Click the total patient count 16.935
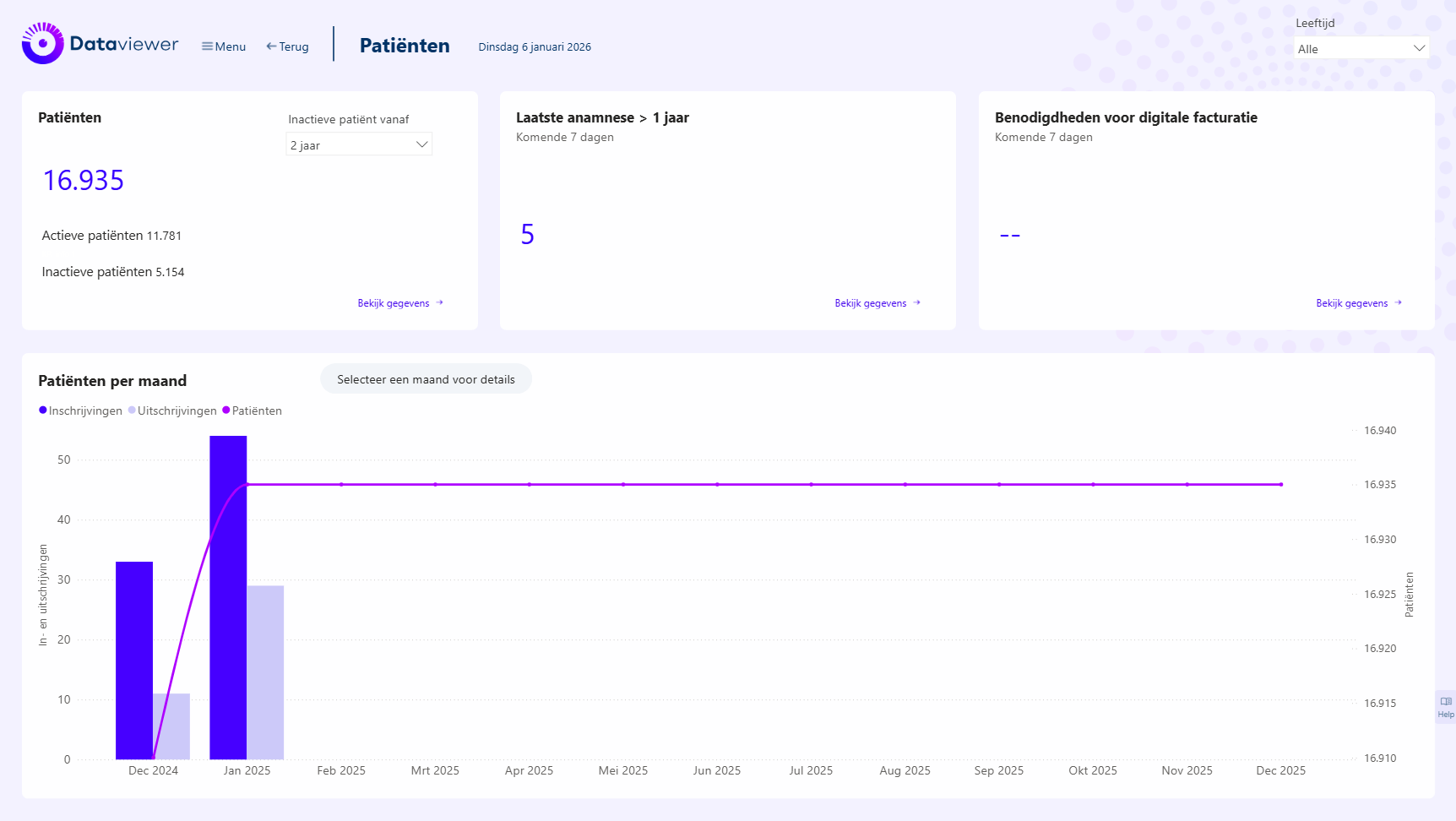Viewport: 1456px width, 821px height. point(84,181)
